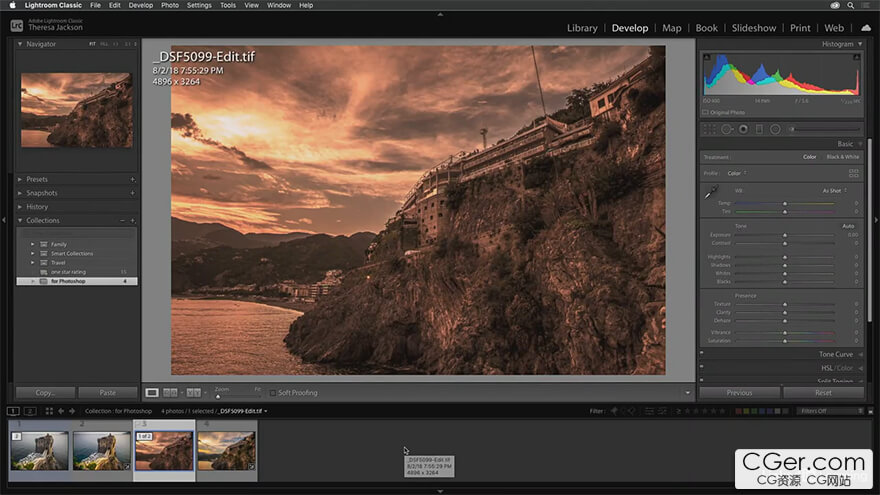
Task: Select the Spot Removal tool
Action: [x=727, y=129]
